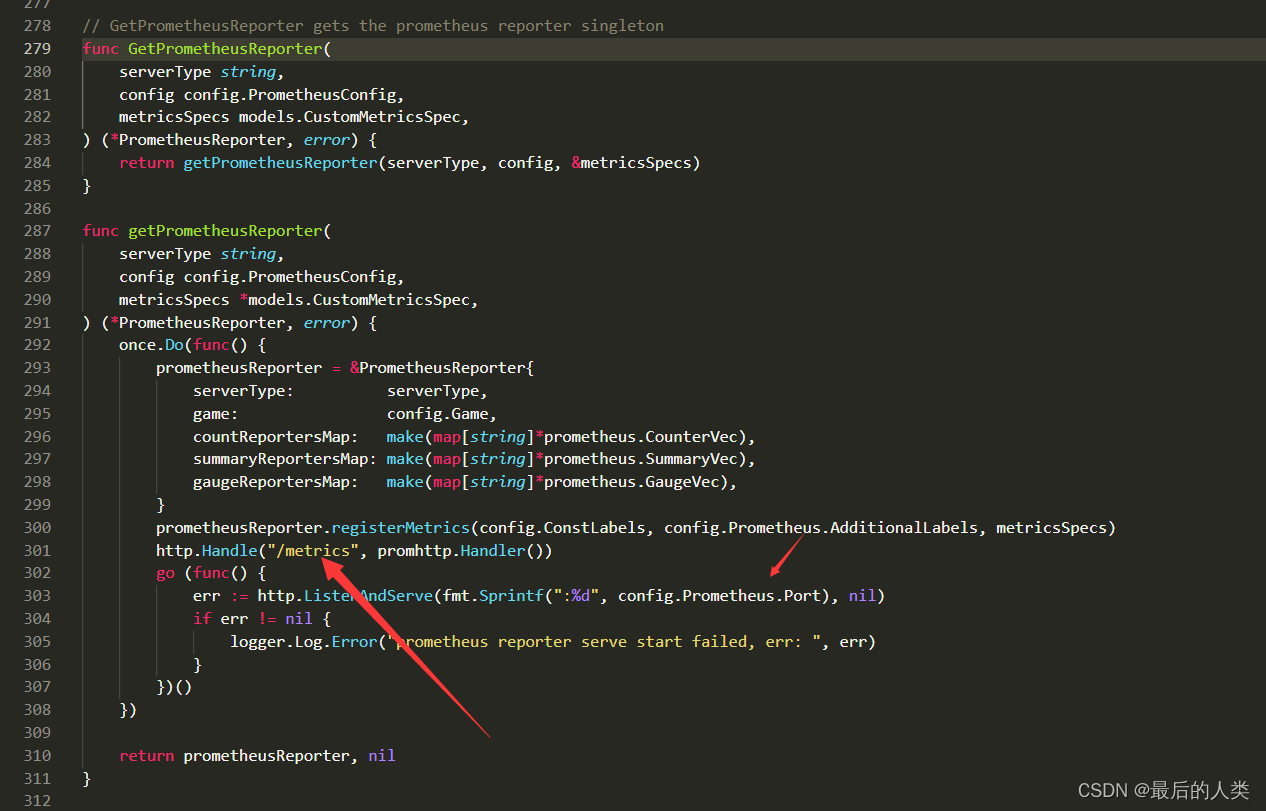This screenshot has height=811, width=1266.
Task: Click &metricsSpecs argument on line 284
Action: tap(631, 162)
